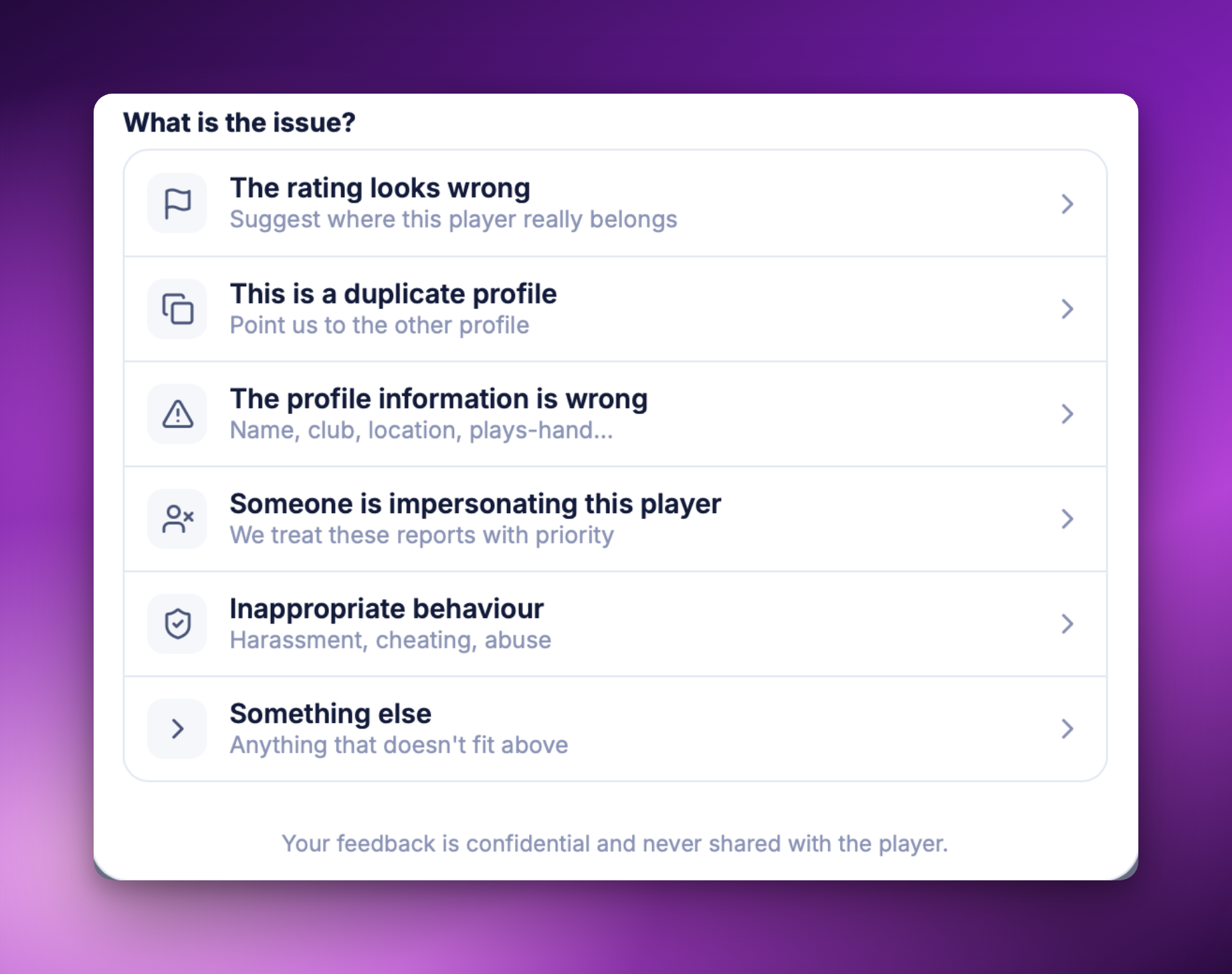Click the shield checkmark icon
The image size is (1232, 974).
177,623
